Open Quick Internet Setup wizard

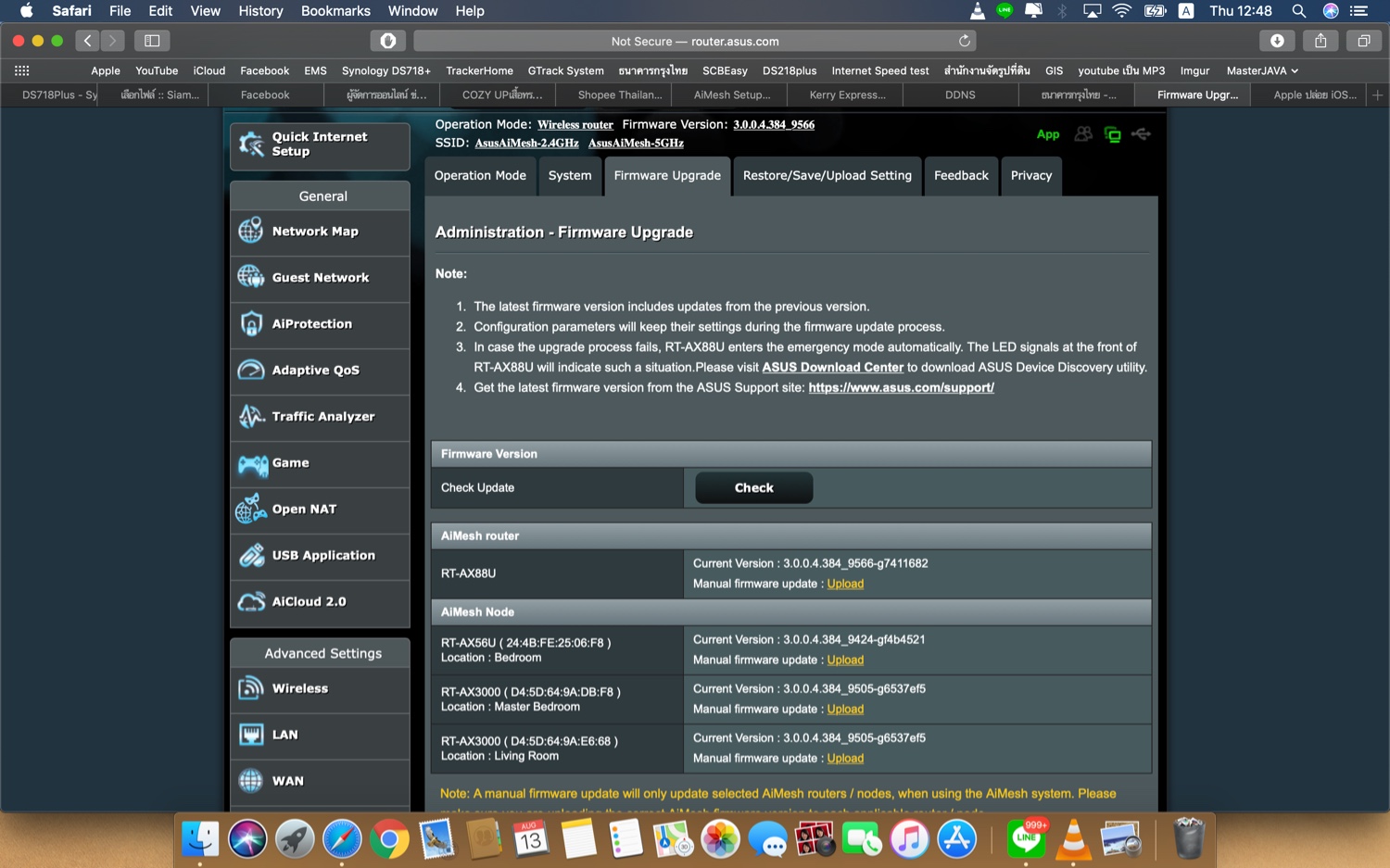click(320, 145)
